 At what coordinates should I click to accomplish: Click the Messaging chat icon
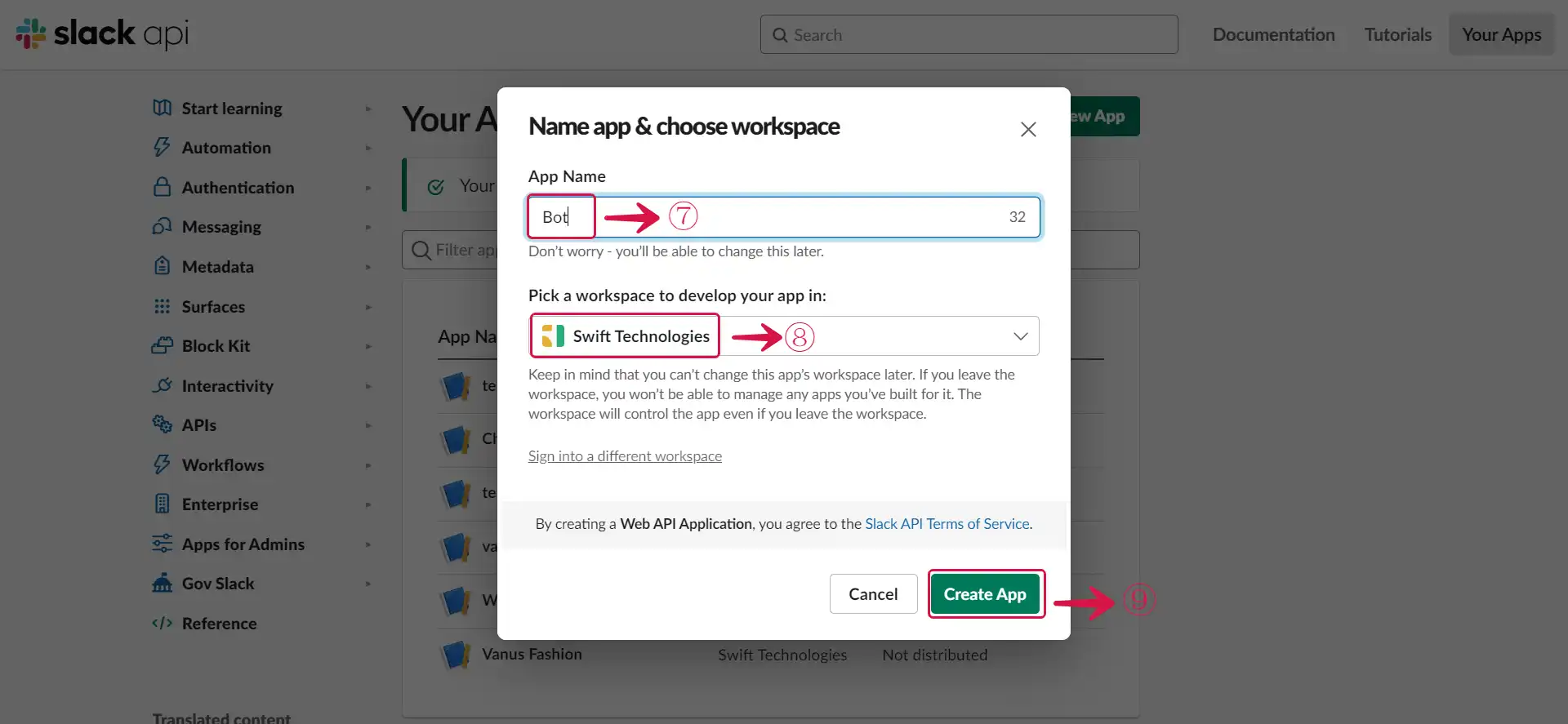(162, 226)
